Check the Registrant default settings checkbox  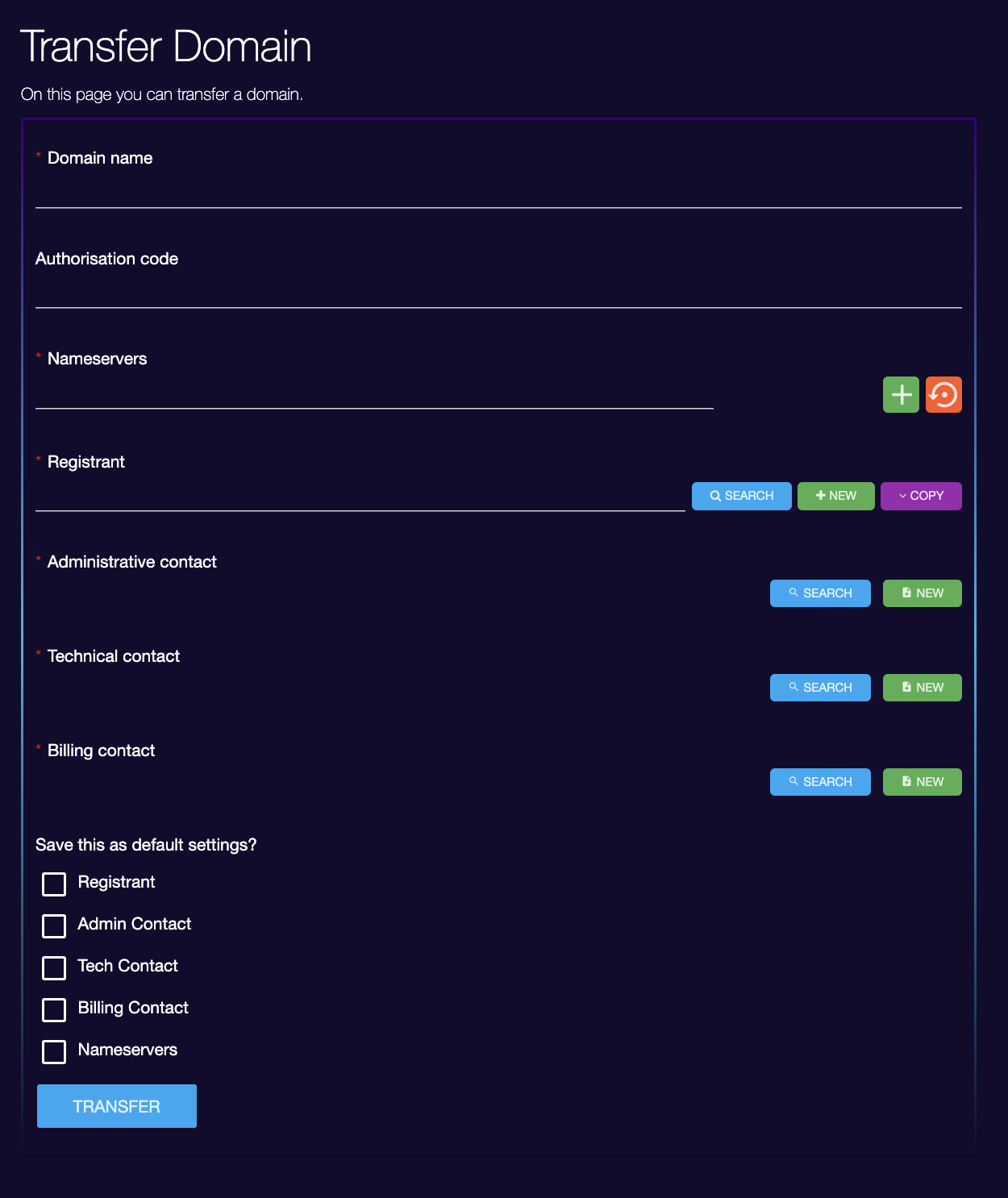click(x=54, y=884)
